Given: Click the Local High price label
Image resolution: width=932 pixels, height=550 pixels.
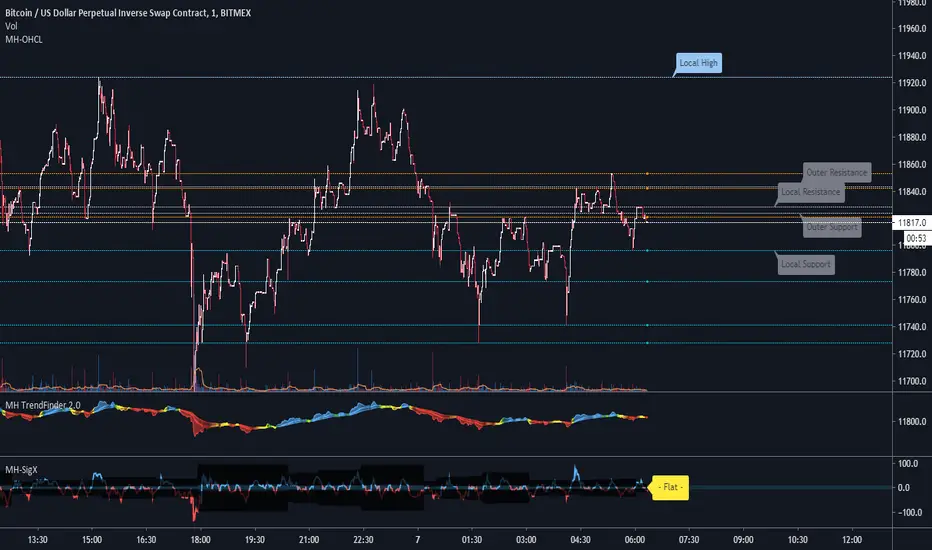Looking at the screenshot, I should (698, 64).
